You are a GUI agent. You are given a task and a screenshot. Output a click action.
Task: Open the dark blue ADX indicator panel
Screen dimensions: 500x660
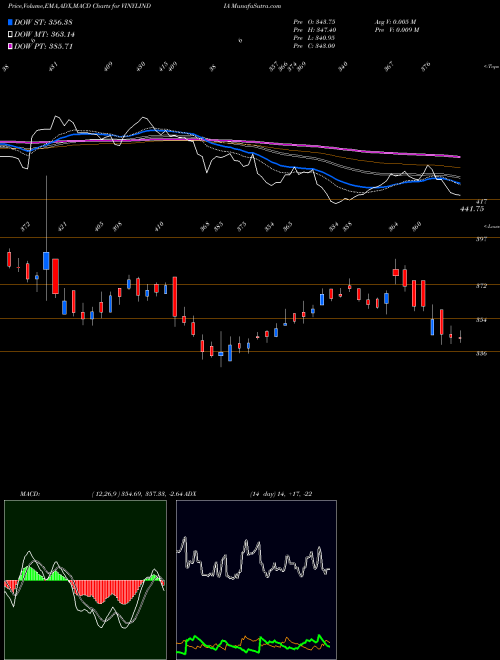[256, 580]
